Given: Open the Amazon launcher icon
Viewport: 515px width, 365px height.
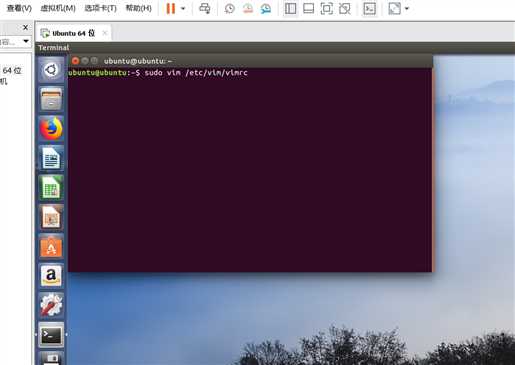Looking at the screenshot, I should [51, 275].
